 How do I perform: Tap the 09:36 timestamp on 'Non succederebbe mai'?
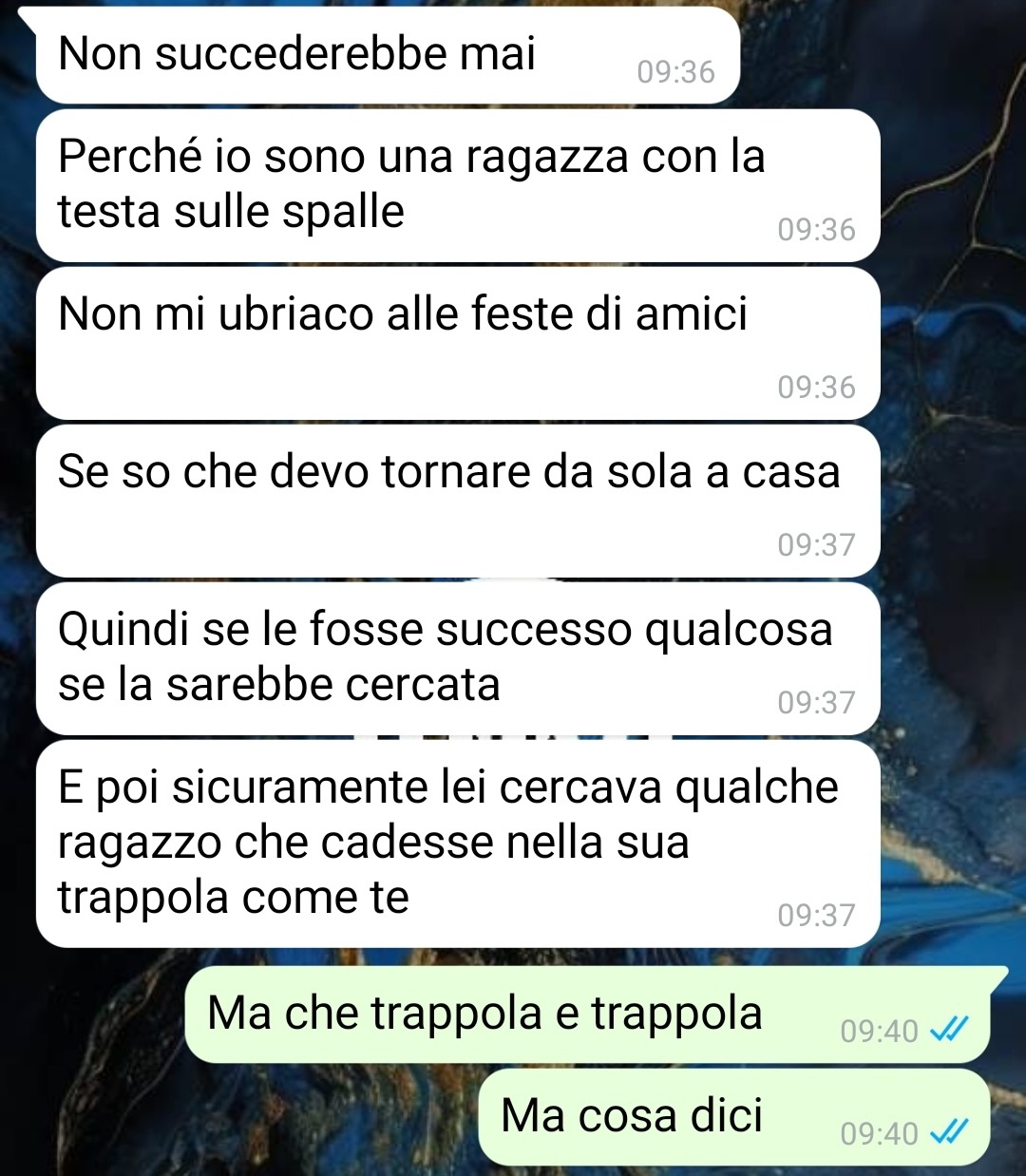[x=675, y=72]
